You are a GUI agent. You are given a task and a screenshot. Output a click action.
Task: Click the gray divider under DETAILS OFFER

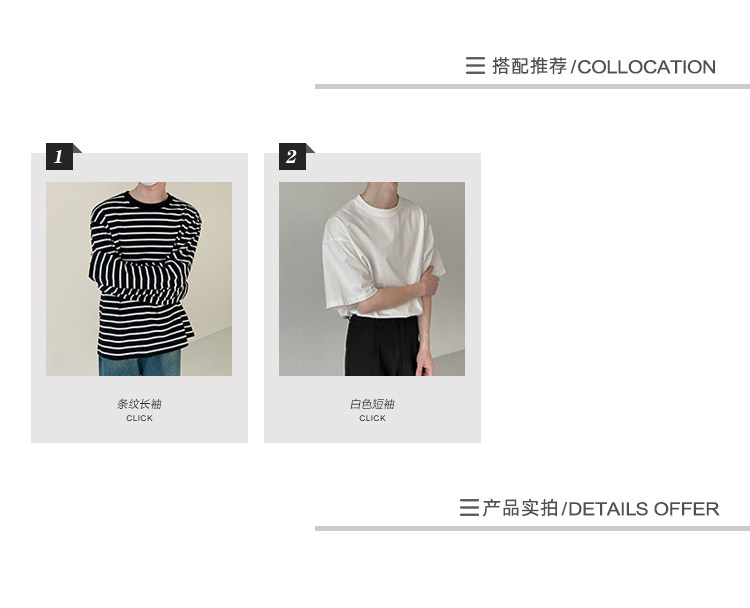[532, 529]
